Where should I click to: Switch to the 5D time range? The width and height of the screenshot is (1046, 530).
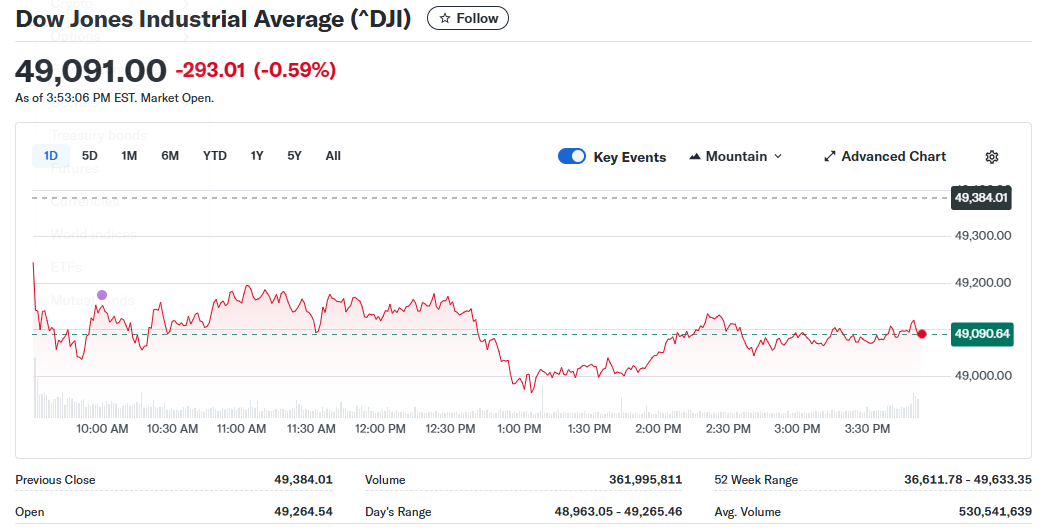tap(89, 156)
